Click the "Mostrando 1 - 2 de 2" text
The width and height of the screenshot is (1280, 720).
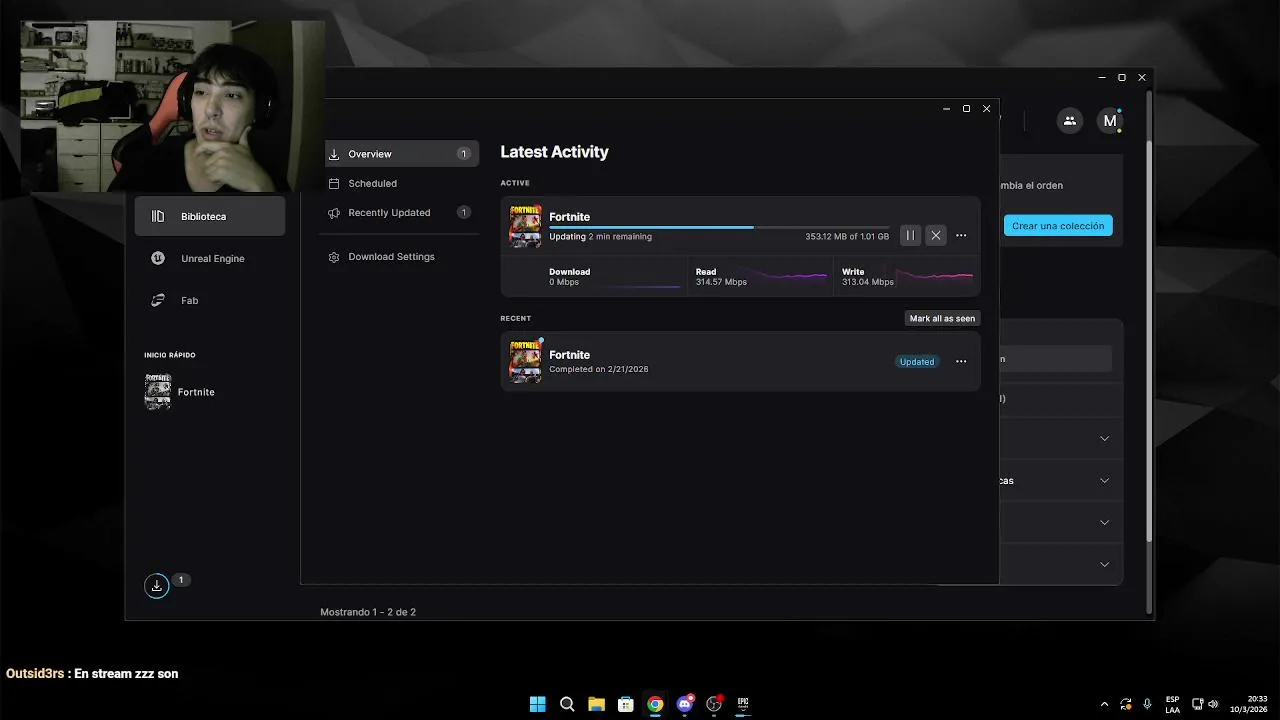point(368,612)
